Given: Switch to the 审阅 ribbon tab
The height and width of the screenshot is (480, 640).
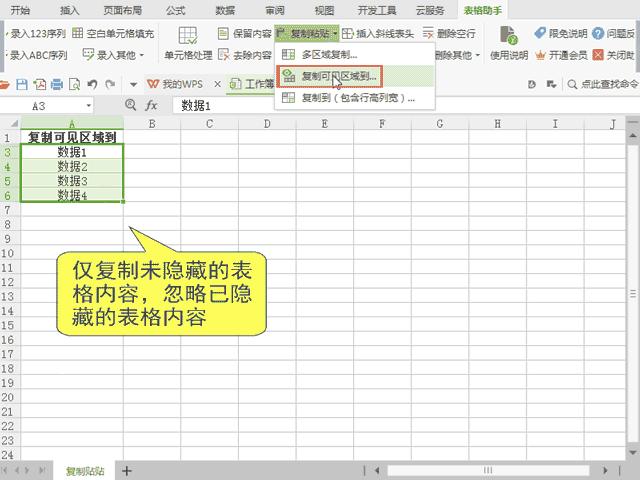Looking at the screenshot, I should pos(275,10).
